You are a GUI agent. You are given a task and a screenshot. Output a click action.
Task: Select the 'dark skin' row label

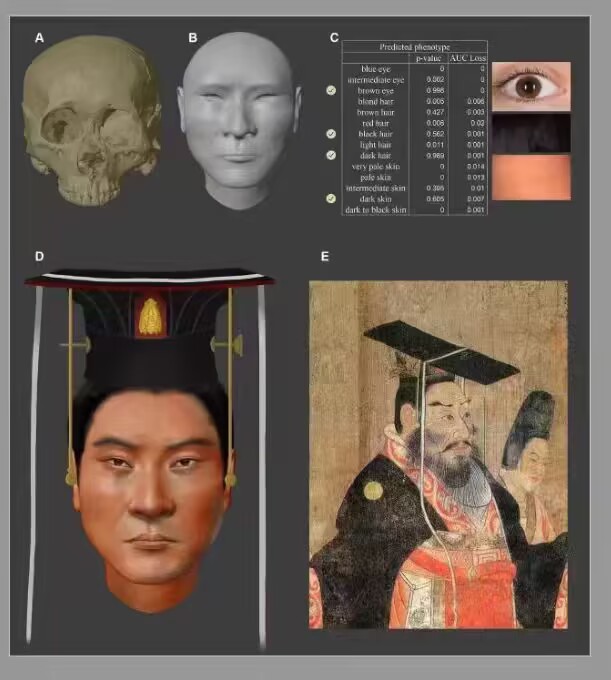tap(376, 199)
